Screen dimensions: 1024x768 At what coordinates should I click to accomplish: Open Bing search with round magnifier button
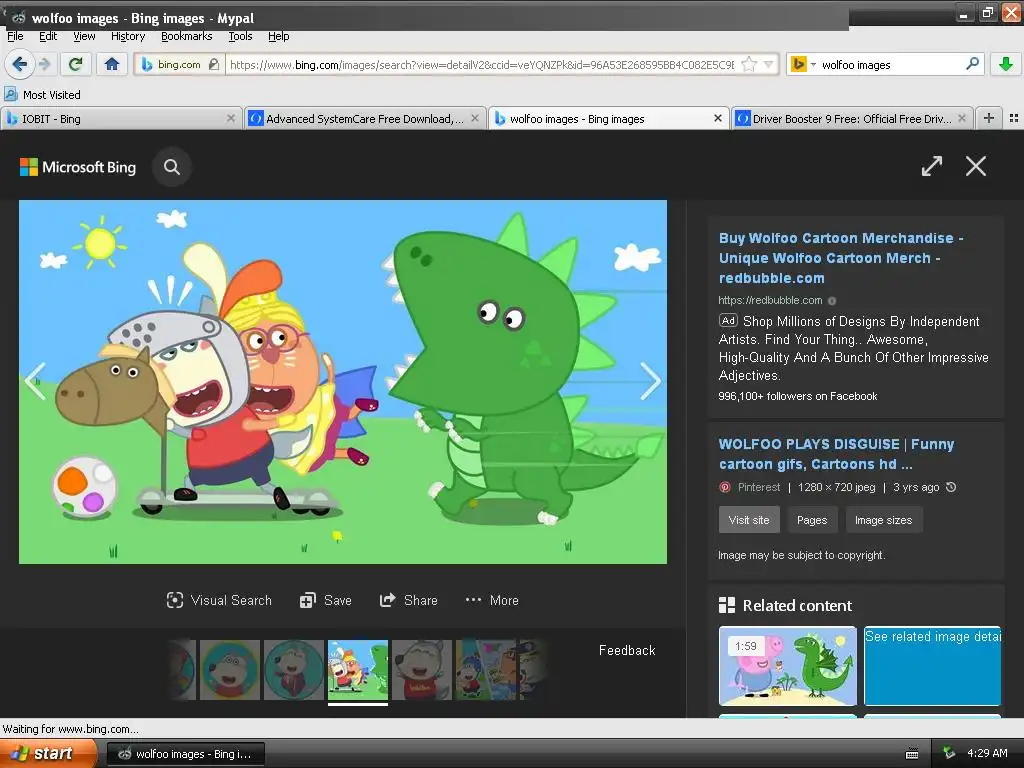pyautogui.click(x=172, y=167)
